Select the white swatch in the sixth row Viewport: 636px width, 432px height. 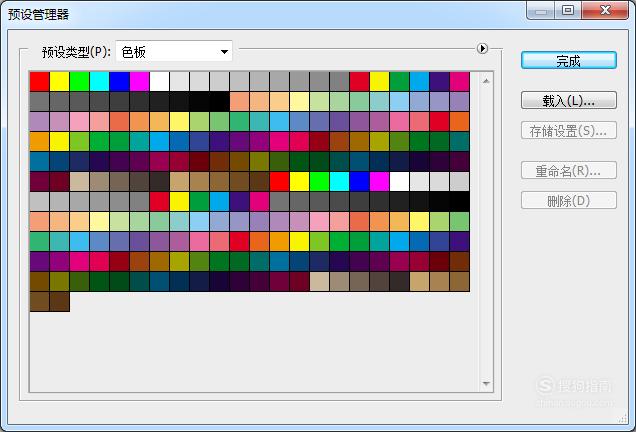400,181
